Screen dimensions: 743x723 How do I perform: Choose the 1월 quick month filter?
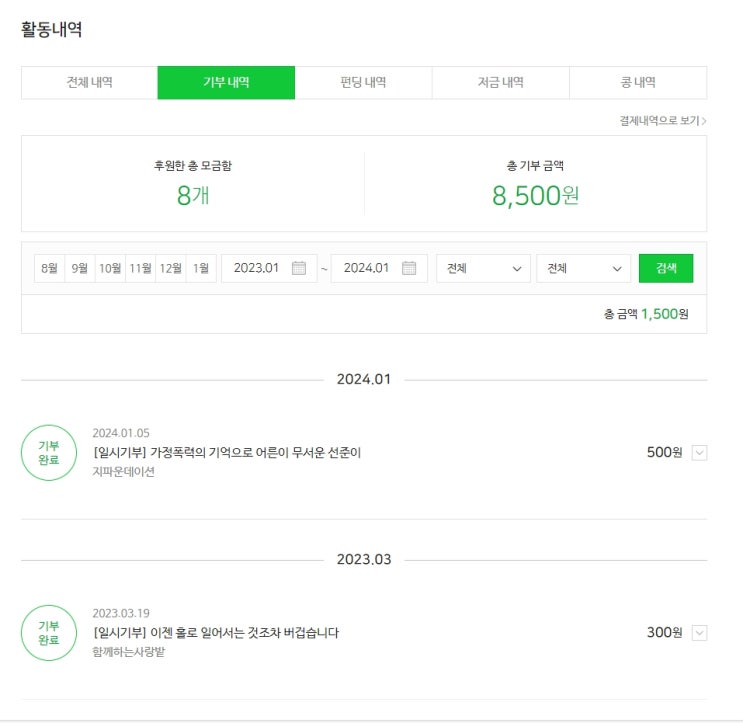point(201,268)
